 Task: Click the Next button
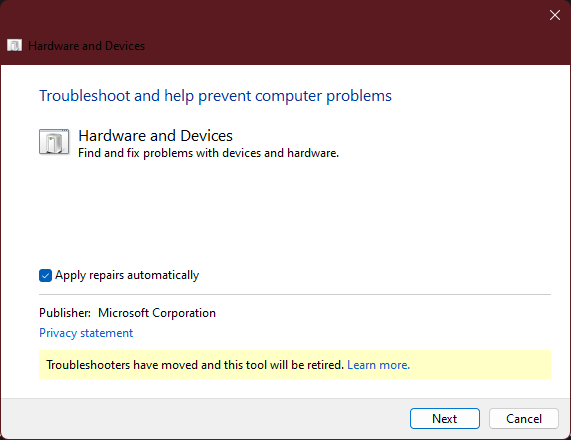tap(445, 419)
